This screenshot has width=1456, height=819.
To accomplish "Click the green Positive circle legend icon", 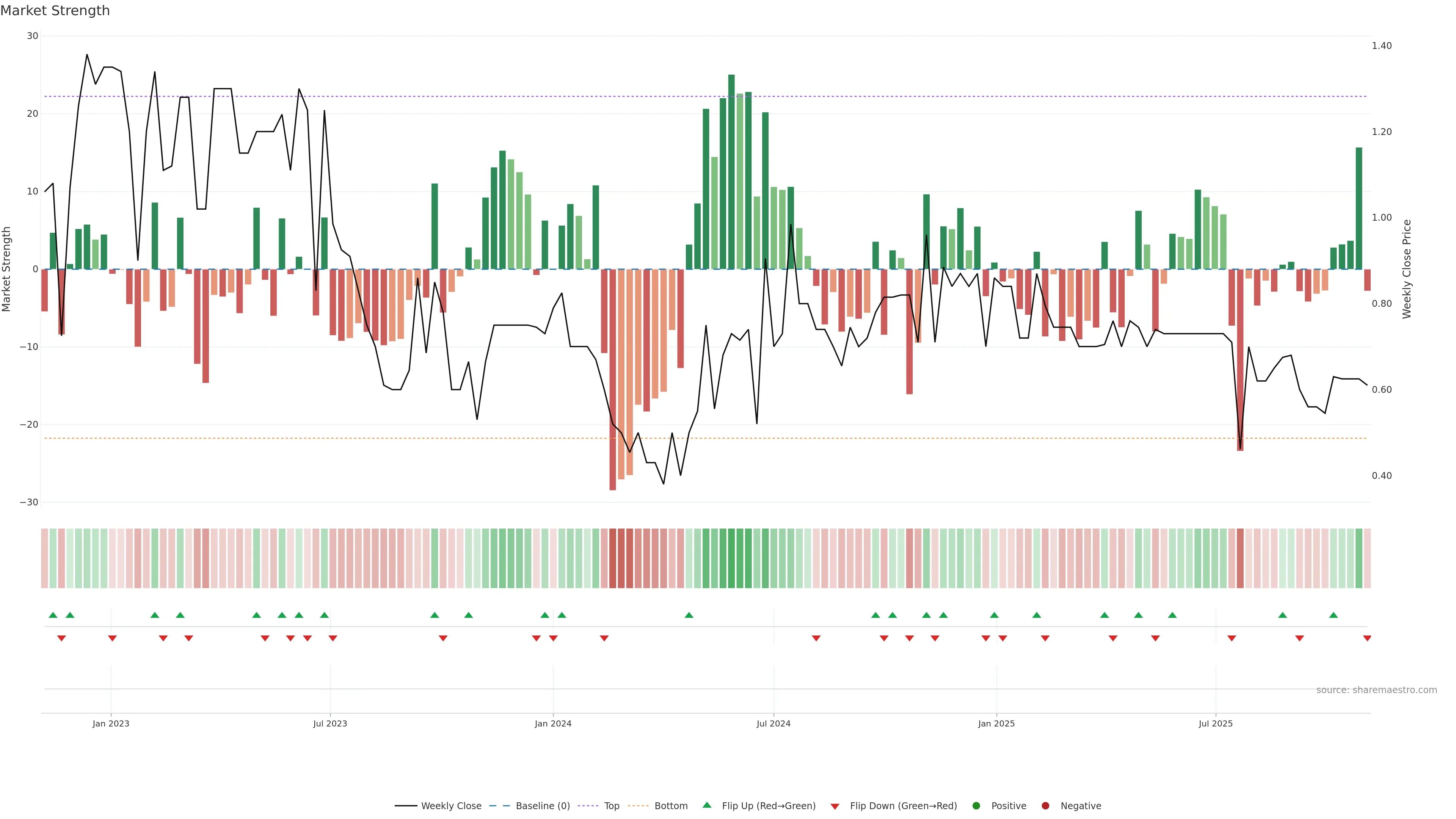I will [x=976, y=805].
